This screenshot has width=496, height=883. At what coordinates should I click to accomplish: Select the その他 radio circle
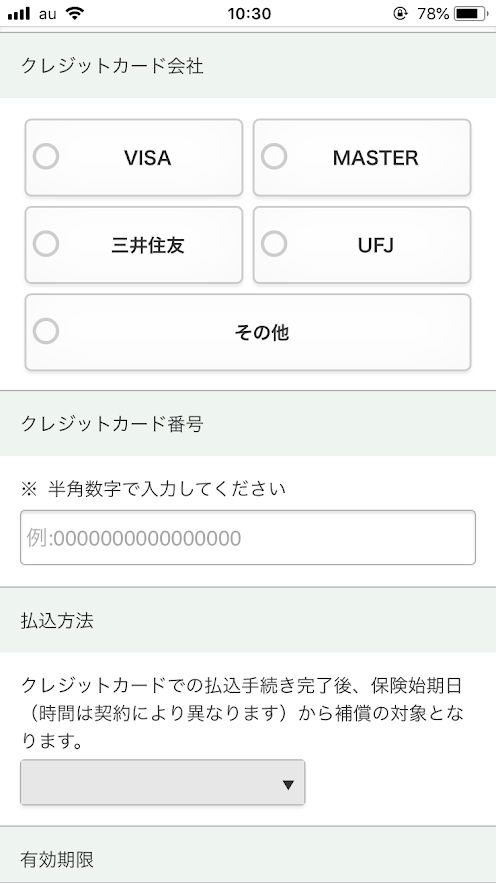(x=46, y=331)
